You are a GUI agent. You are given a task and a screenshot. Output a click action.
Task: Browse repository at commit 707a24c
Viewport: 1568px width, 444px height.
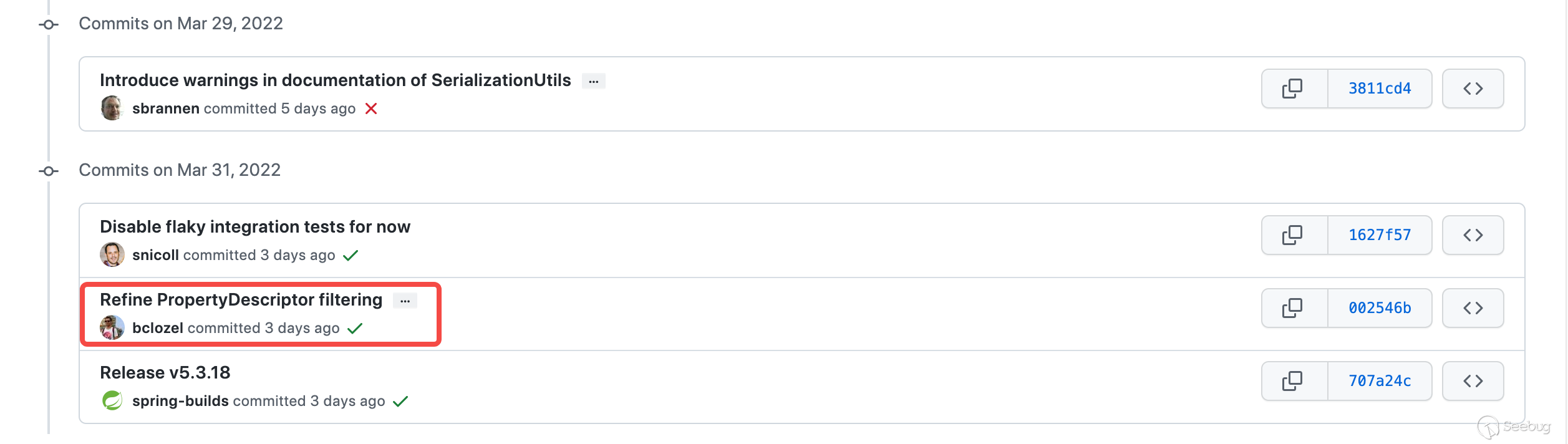(x=1473, y=381)
